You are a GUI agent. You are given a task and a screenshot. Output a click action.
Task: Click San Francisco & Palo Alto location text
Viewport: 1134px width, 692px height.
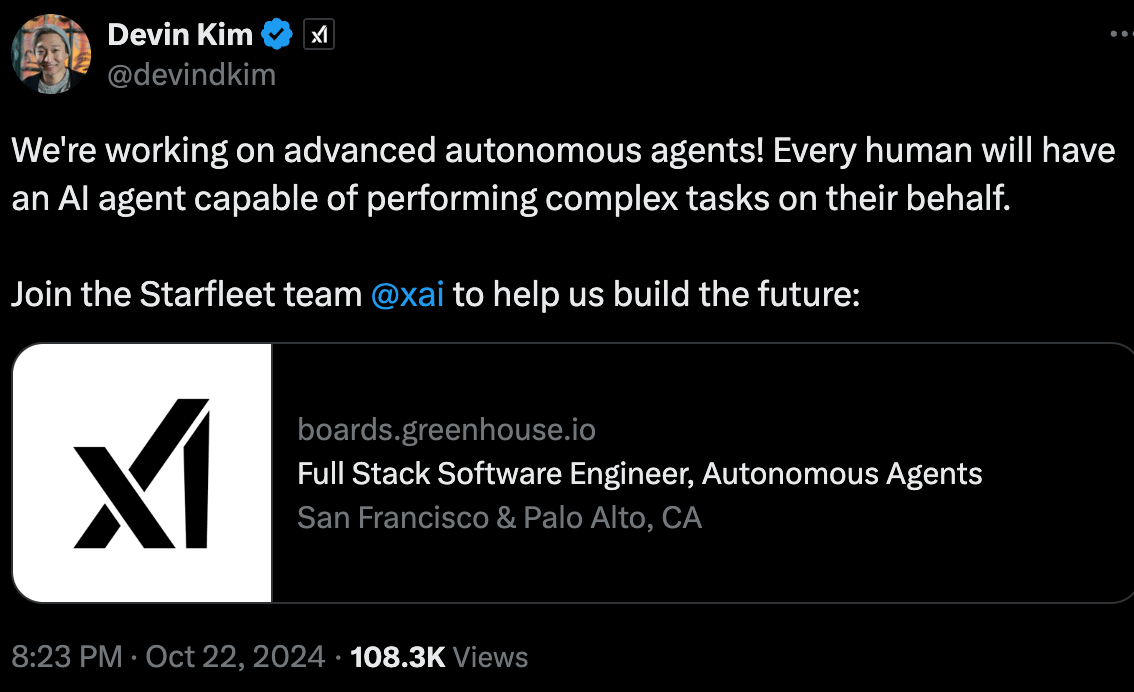coord(499,517)
